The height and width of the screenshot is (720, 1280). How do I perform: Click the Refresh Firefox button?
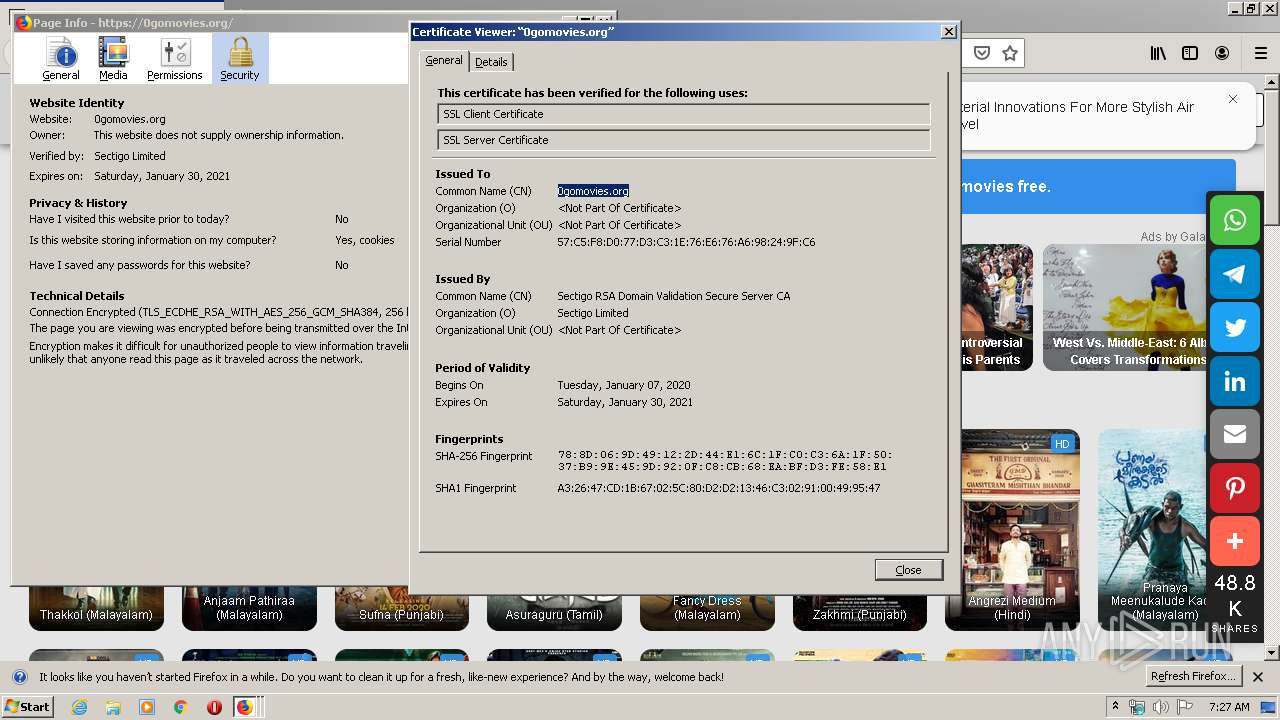[1193, 677]
